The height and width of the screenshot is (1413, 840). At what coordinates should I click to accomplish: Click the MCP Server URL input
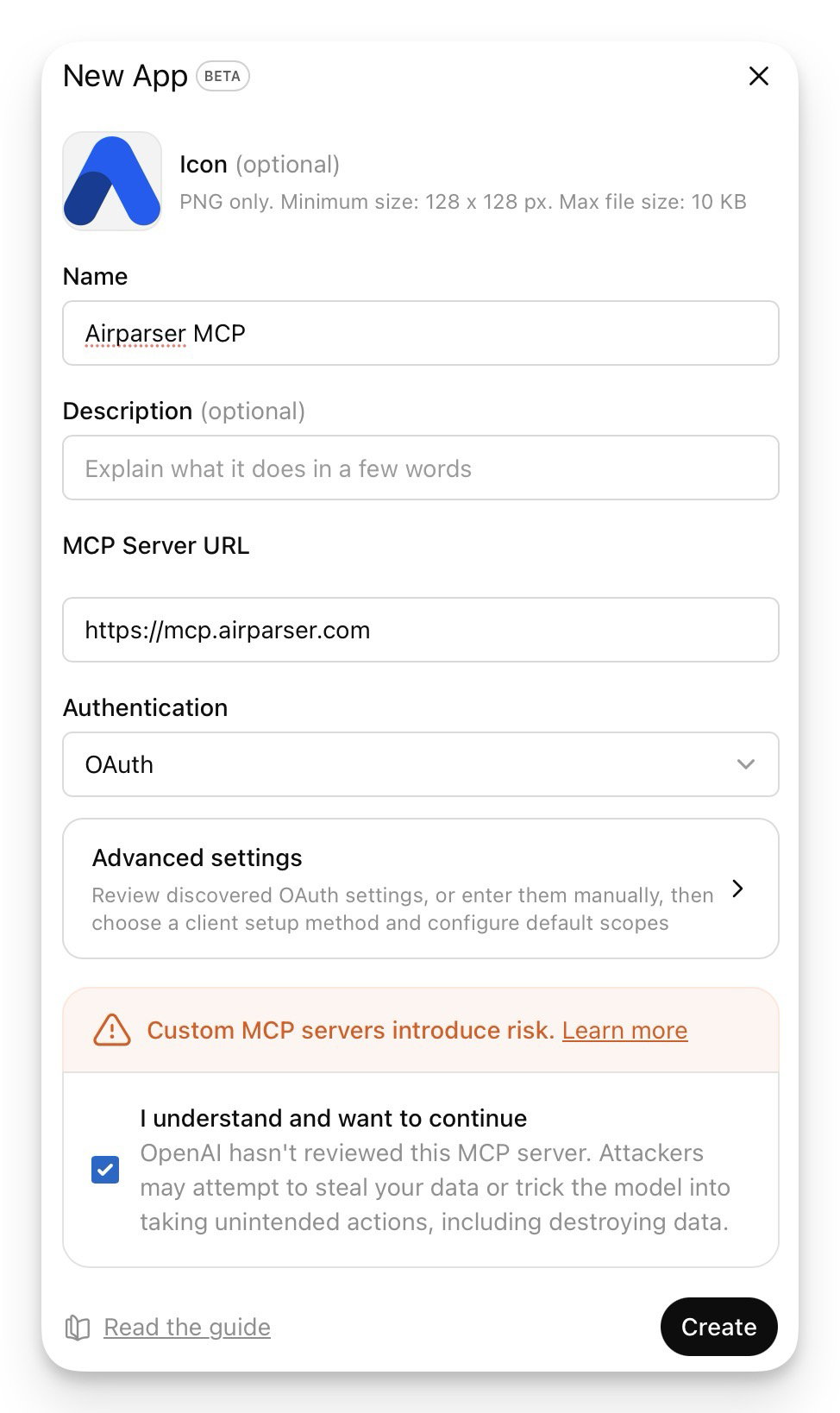420,630
